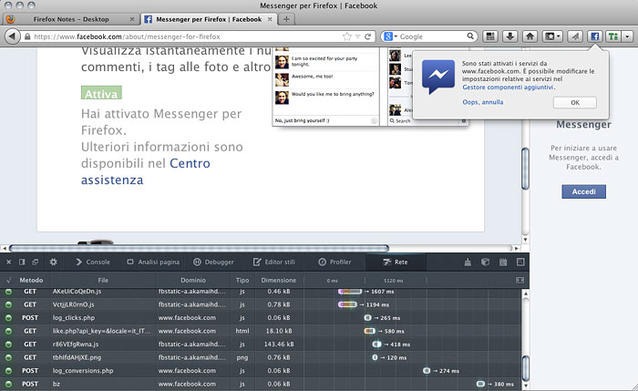
Task: Switch to Firefox Notes - Desktop tab
Action: point(71,19)
